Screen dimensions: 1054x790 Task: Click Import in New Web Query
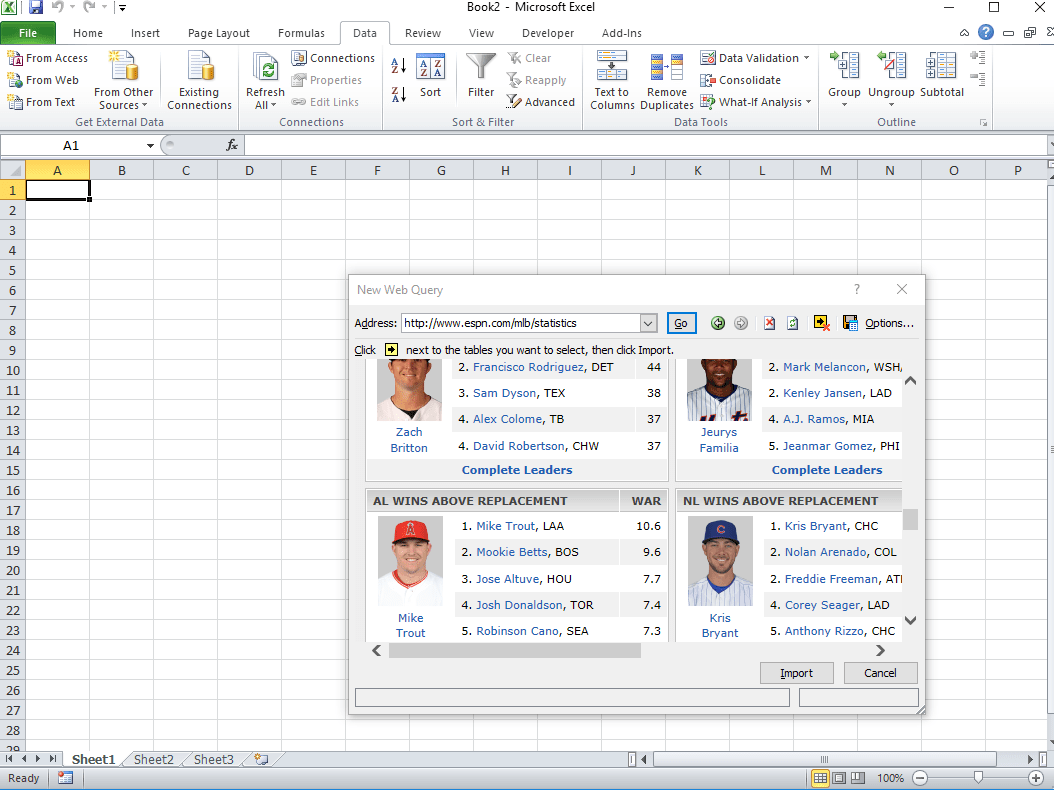(797, 673)
